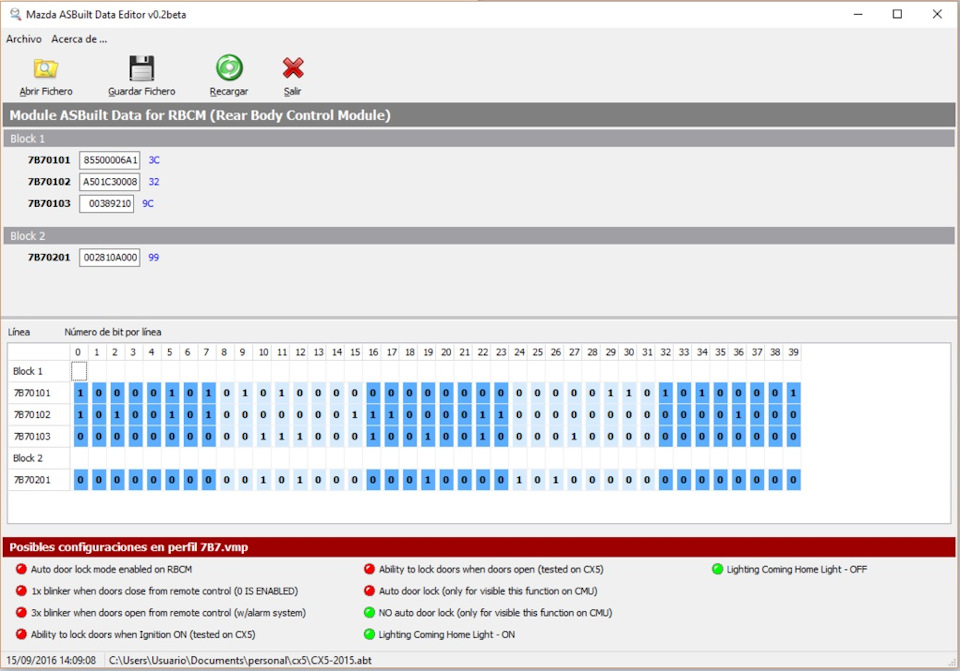960x671 pixels.
Task: Edit the 7B70102 hex value field
Action: click(110, 182)
